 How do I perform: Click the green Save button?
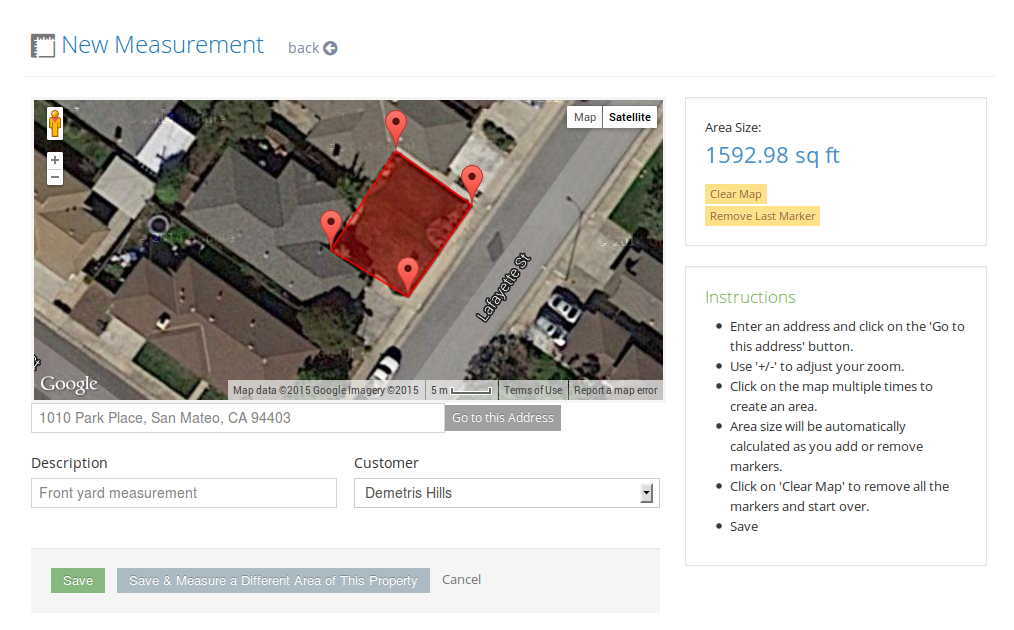(78, 581)
